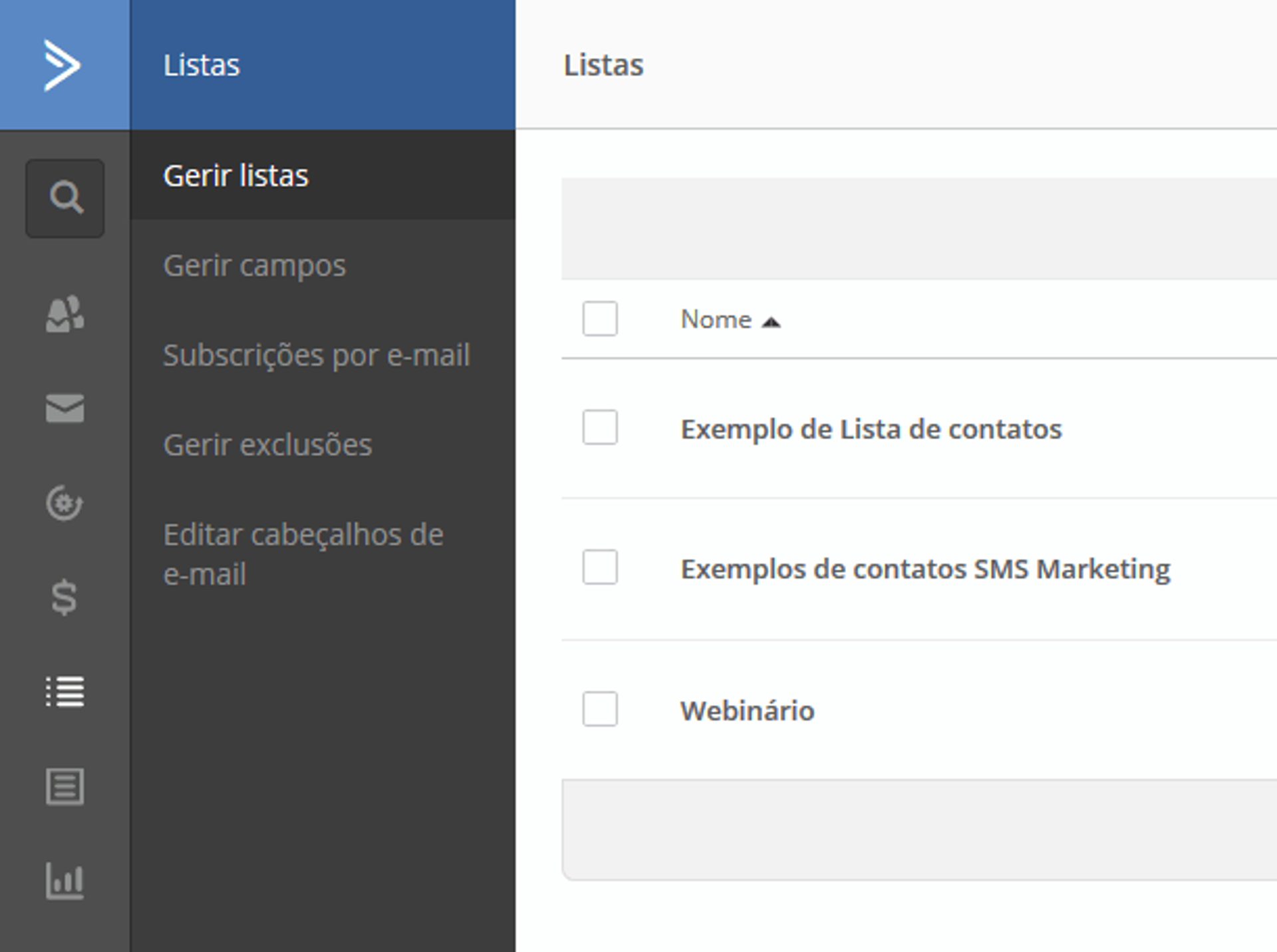The height and width of the screenshot is (952, 1277).
Task: Select the Webinário list checkbox
Action: click(x=599, y=709)
